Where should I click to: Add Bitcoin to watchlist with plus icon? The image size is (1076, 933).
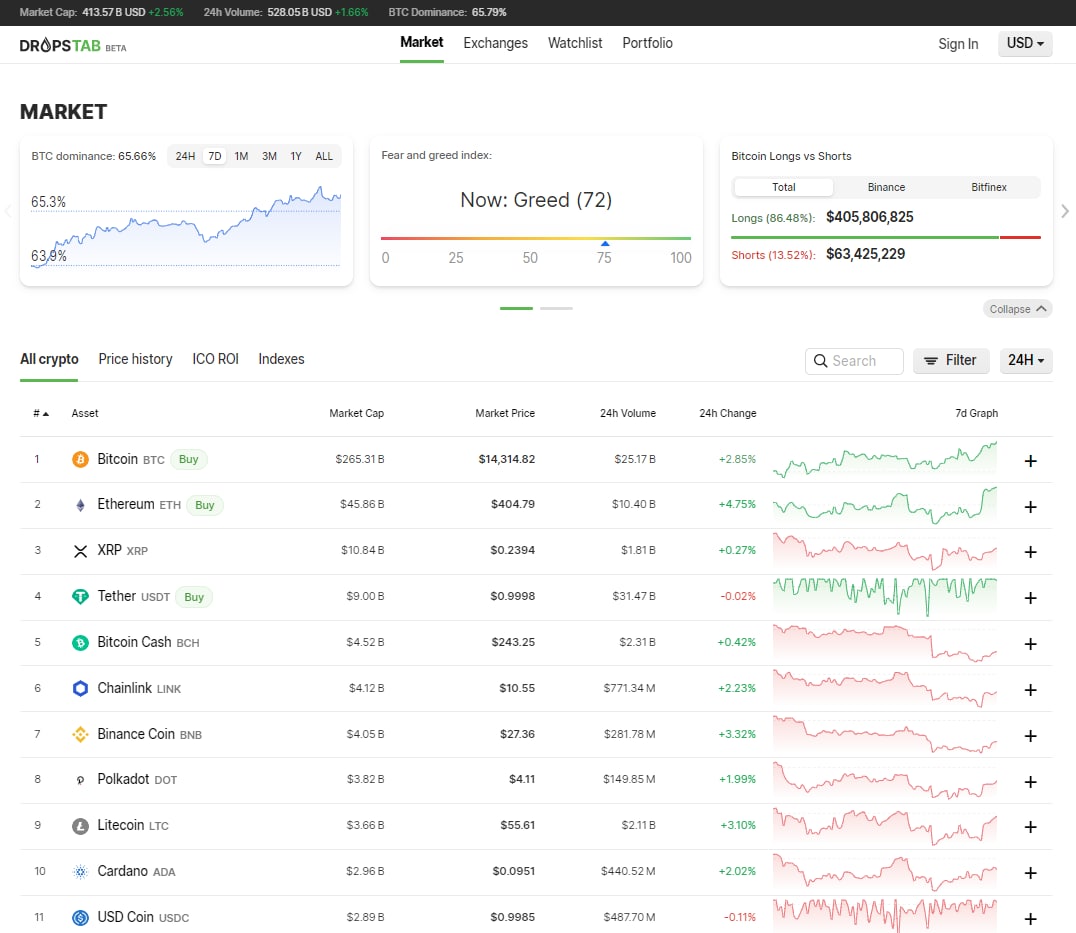(x=1030, y=461)
